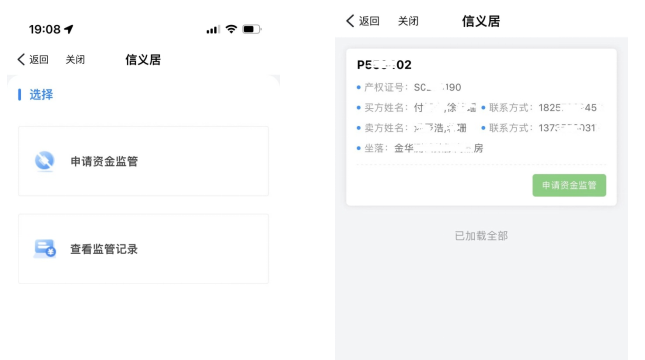Click the 信义居 title in right screen
The width and height of the screenshot is (645, 360).
pyautogui.click(x=480, y=21)
